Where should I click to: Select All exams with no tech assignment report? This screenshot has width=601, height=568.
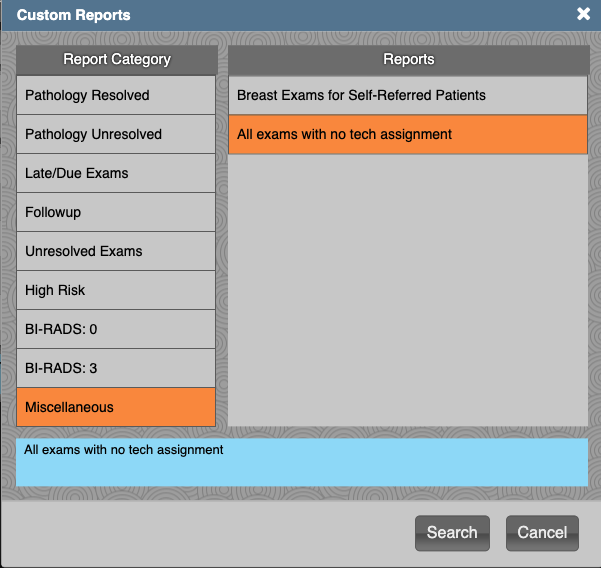[408, 135]
